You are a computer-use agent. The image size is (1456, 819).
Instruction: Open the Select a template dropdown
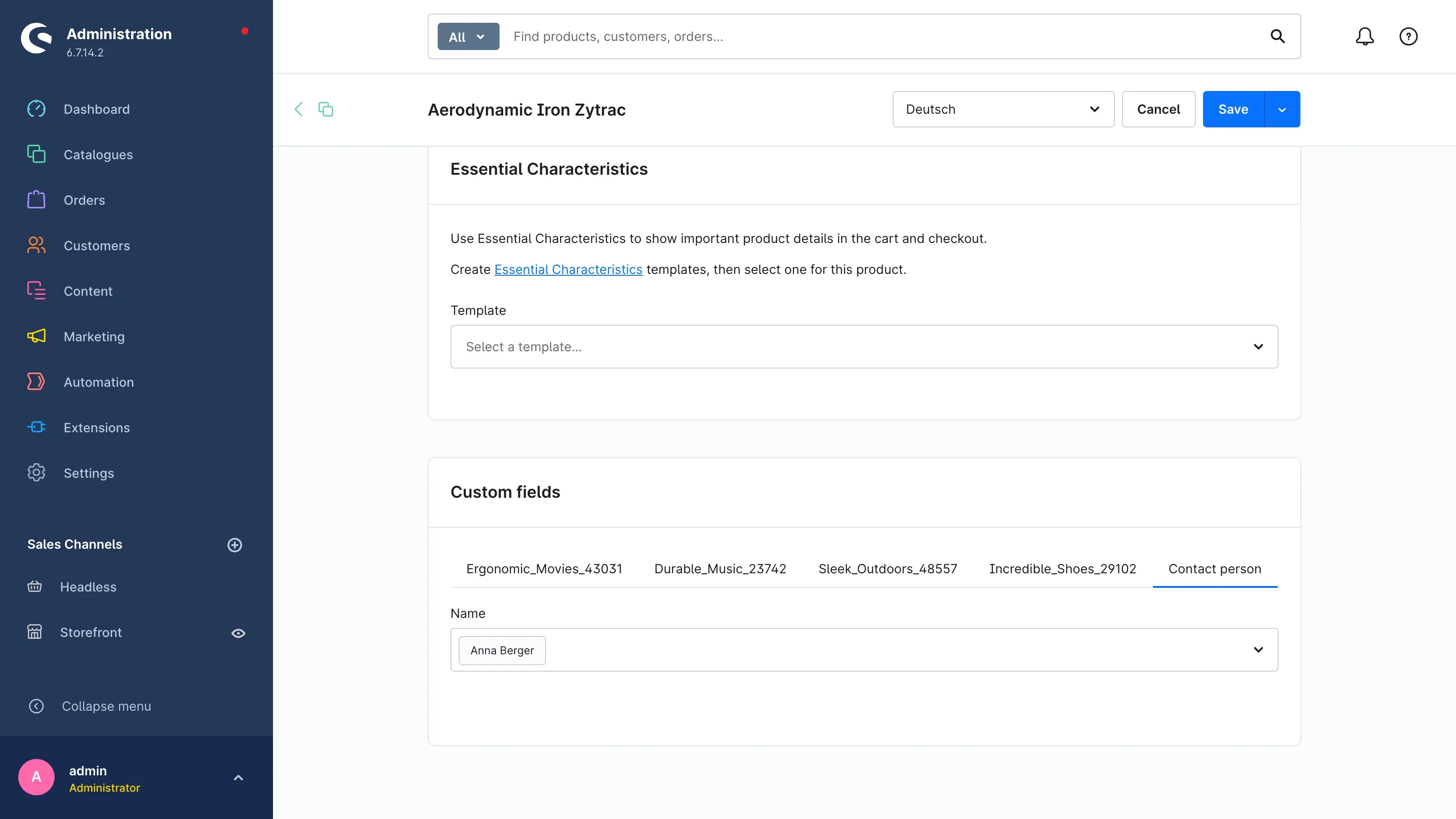864,346
